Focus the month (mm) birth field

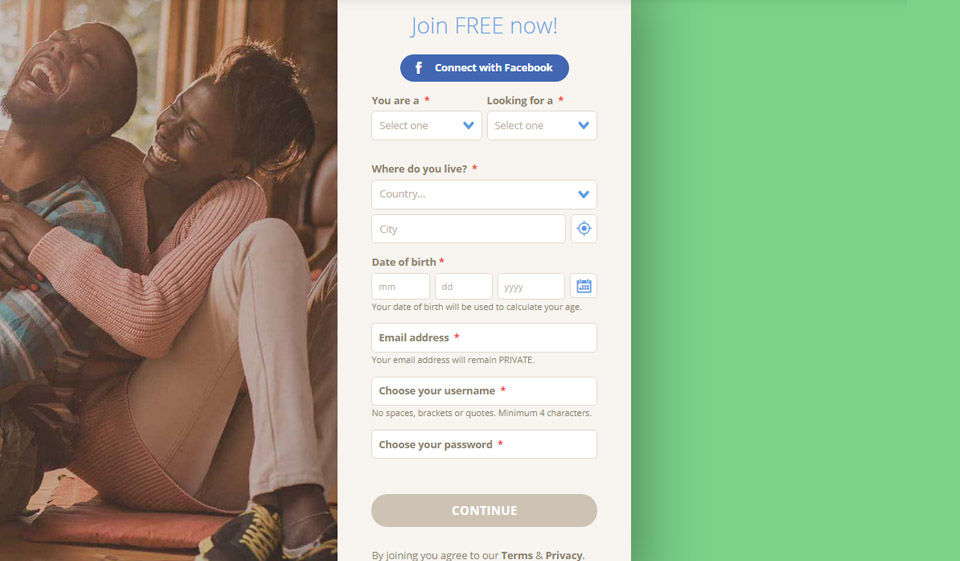coord(400,286)
